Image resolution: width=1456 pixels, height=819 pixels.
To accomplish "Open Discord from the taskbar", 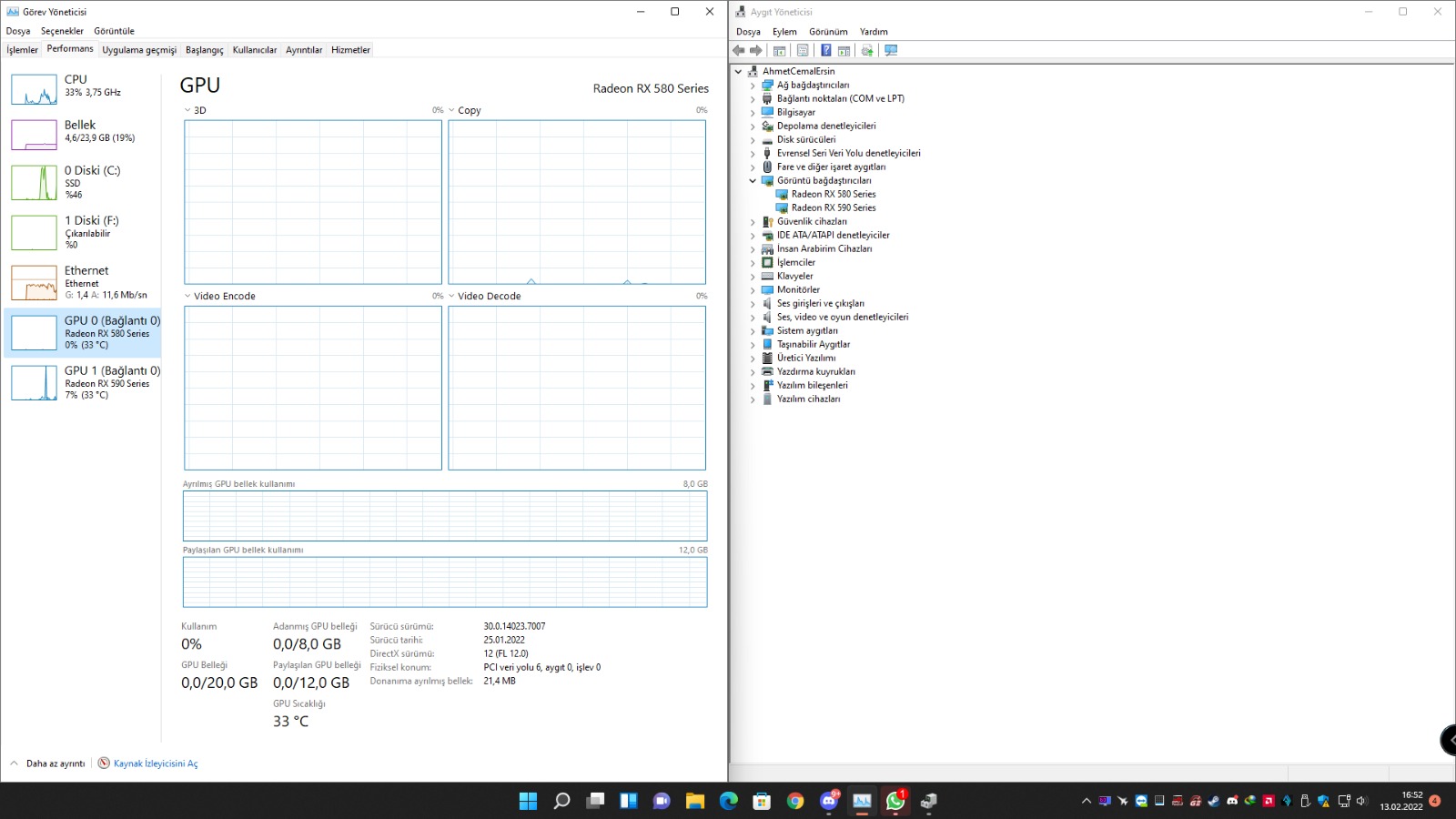I will (x=829, y=801).
